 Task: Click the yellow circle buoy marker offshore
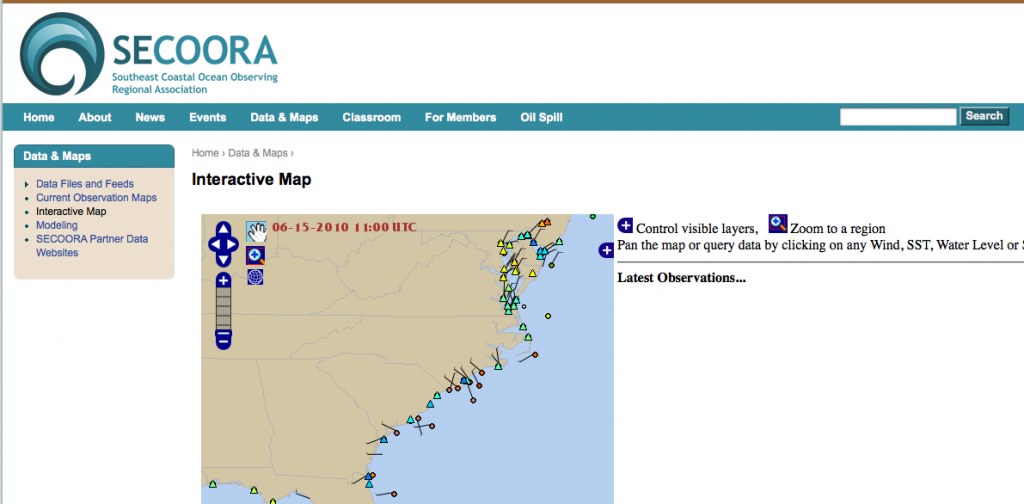pos(548,316)
